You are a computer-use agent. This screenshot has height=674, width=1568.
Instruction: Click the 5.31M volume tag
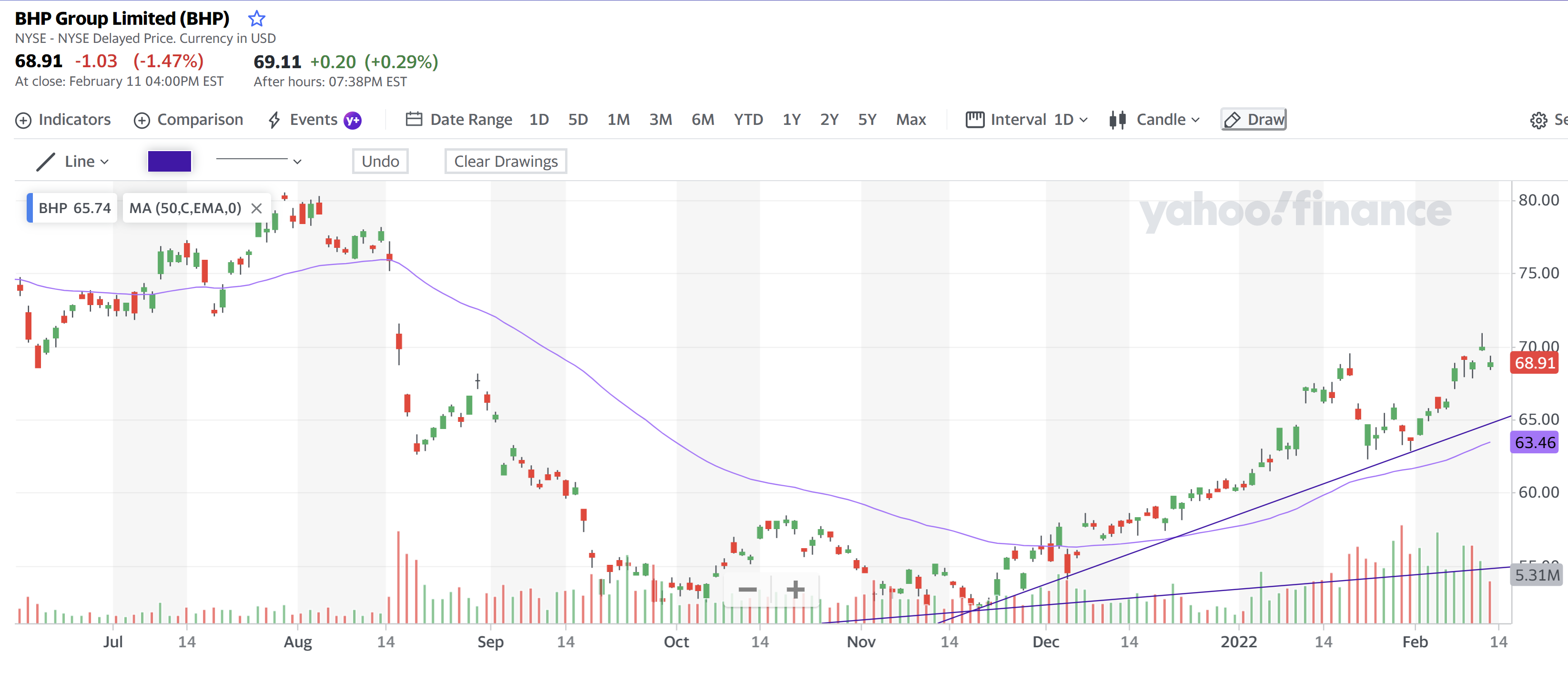coord(1537,575)
